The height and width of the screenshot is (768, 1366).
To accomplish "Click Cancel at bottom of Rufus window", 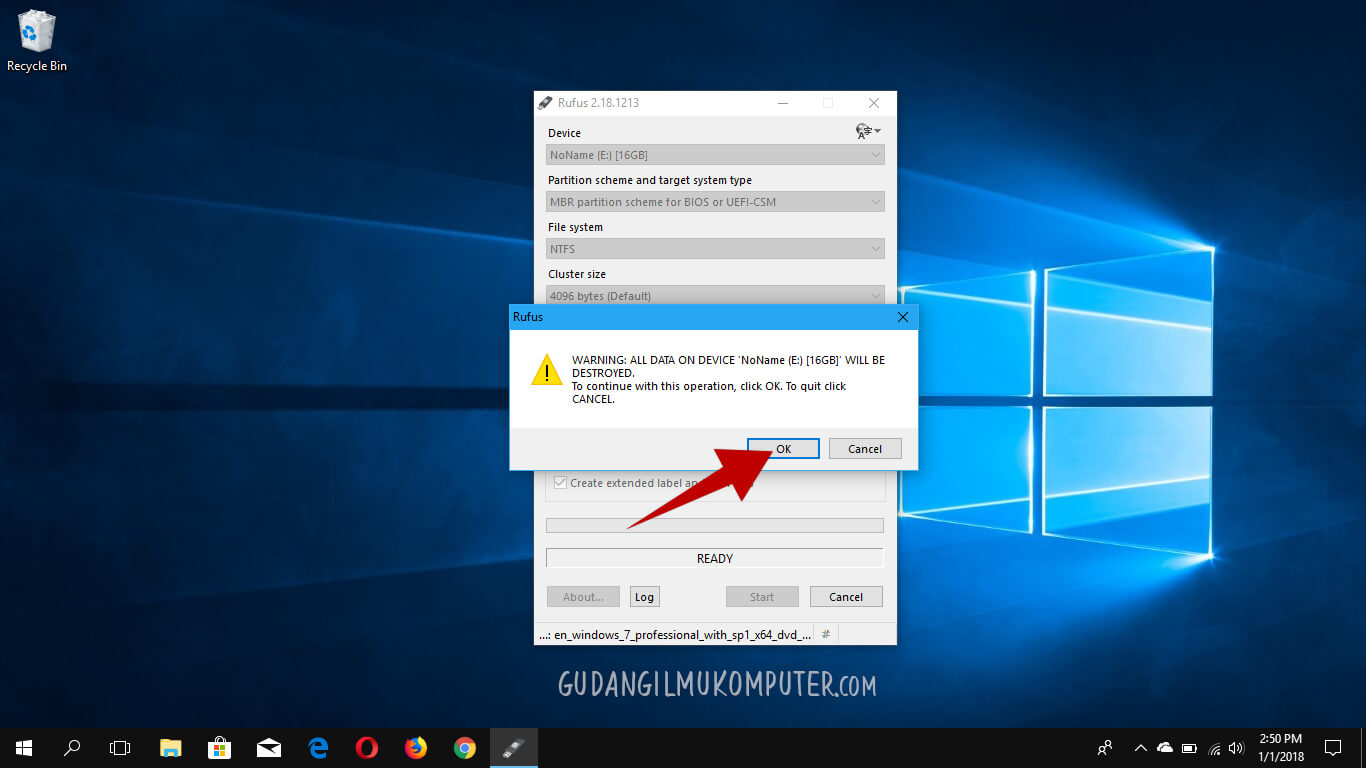I will tap(846, 597).
